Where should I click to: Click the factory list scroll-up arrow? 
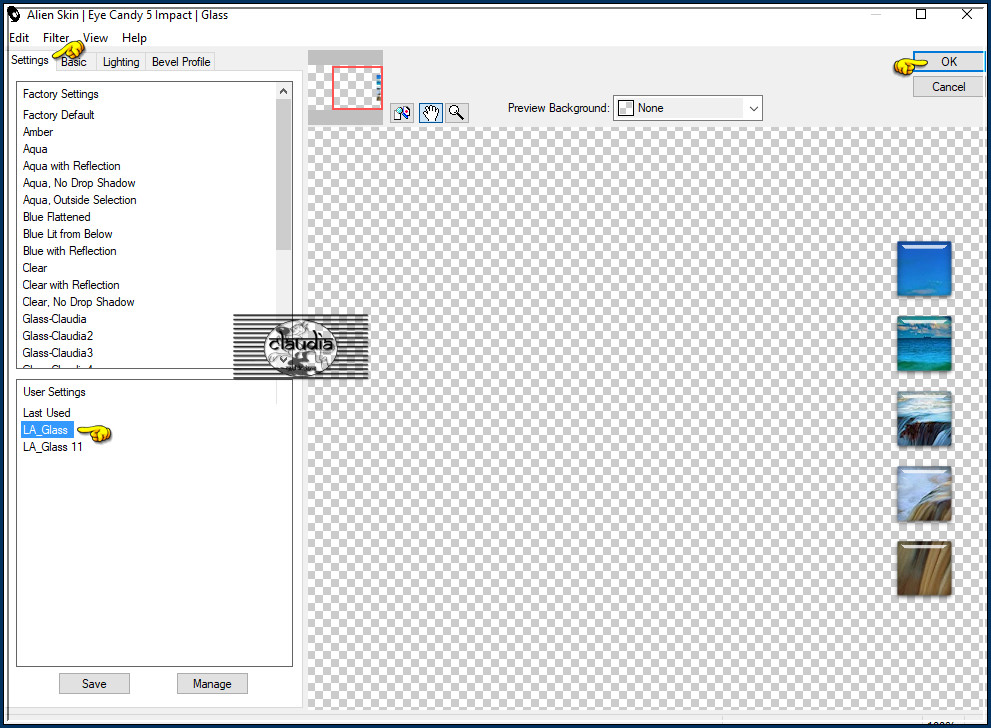point(284,92)
